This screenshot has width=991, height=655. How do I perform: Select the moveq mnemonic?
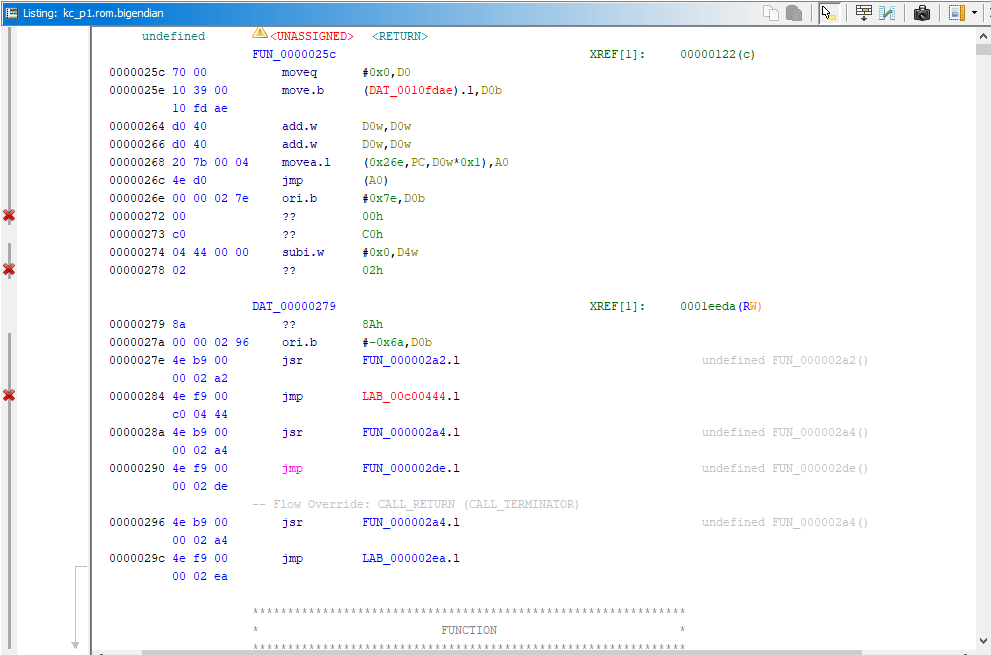300,73
